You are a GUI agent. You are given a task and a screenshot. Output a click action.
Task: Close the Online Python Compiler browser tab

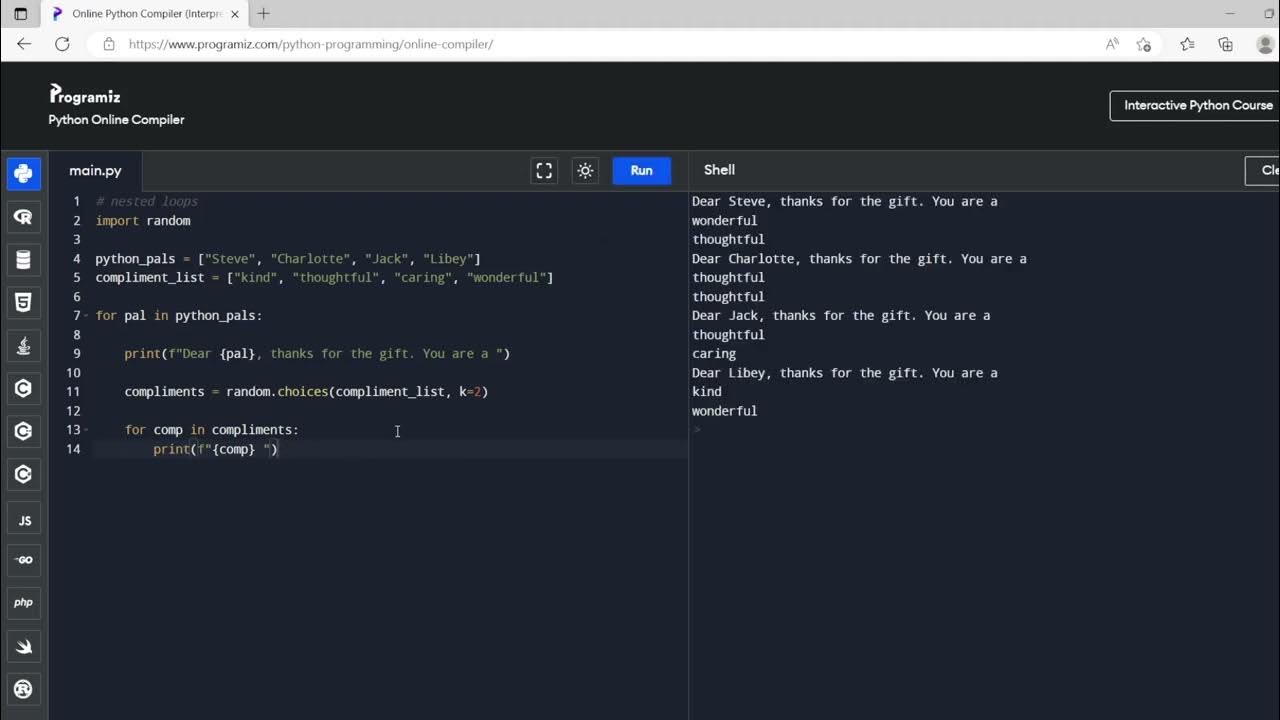tap(235, 14)
